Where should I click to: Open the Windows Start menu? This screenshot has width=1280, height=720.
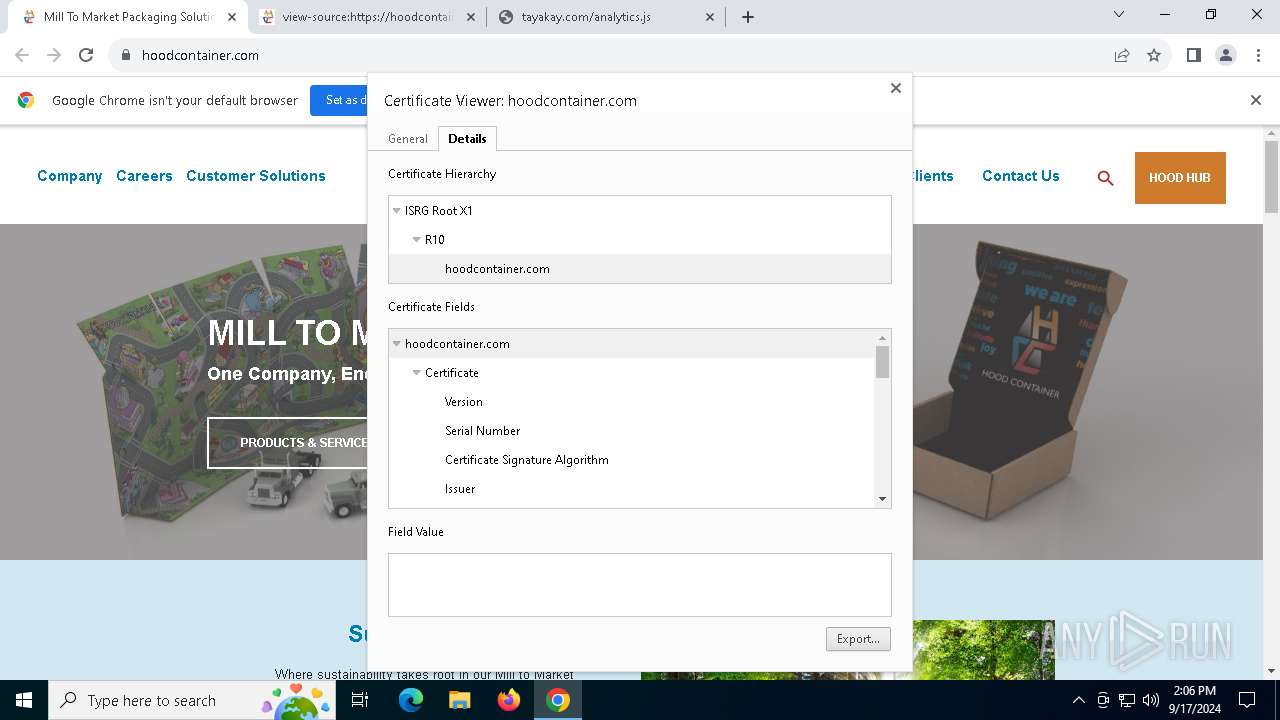(23, 700)
